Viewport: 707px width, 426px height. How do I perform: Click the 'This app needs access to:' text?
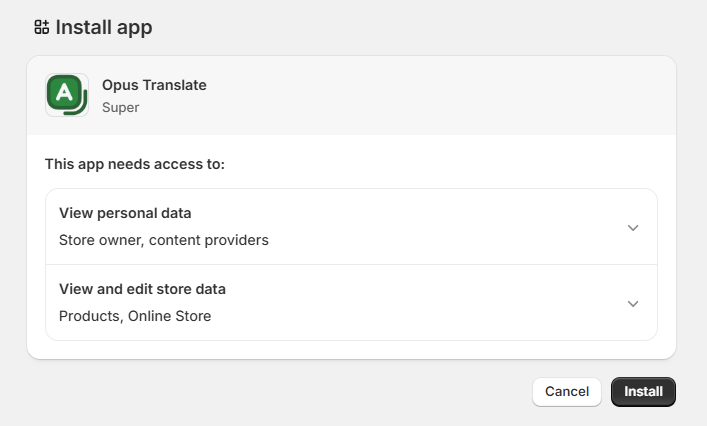click(135, 163)
